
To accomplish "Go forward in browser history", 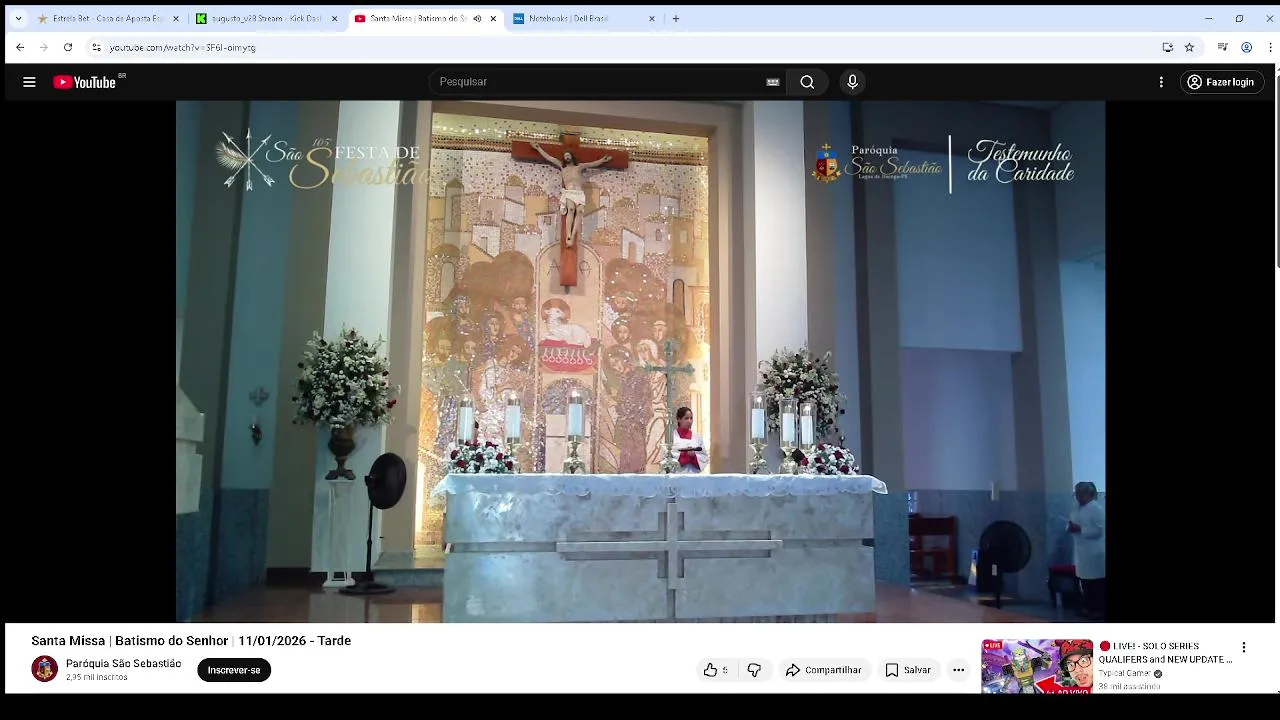I will (x=44, y=47).
